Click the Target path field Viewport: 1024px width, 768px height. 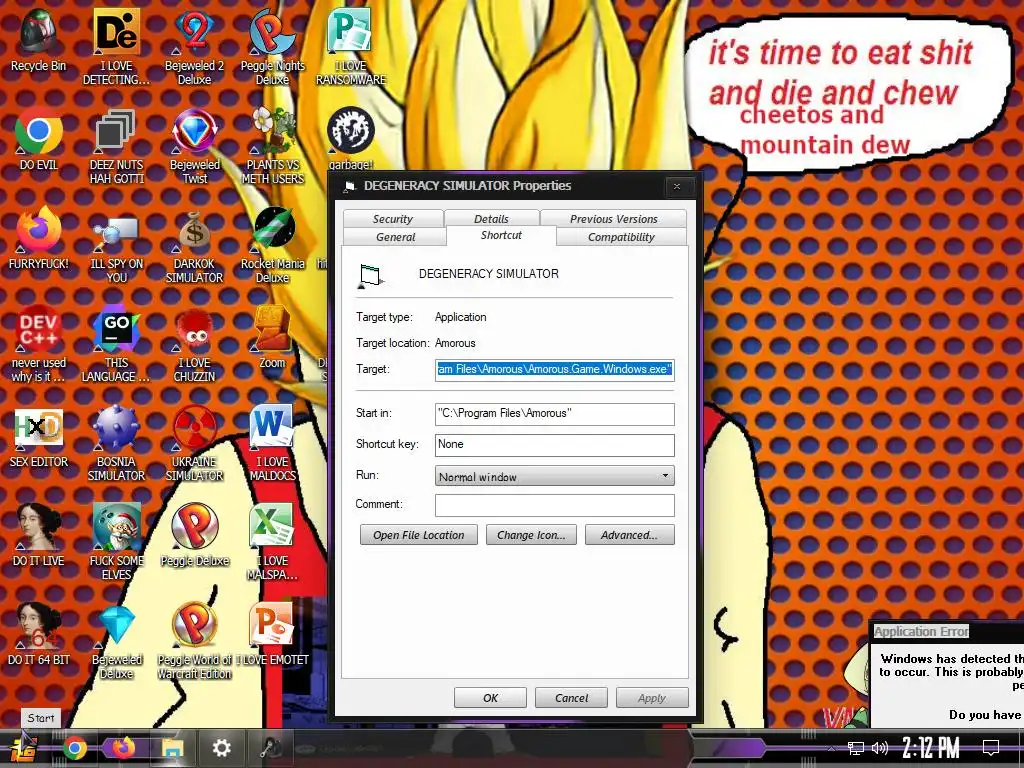[x=554, y=370]
